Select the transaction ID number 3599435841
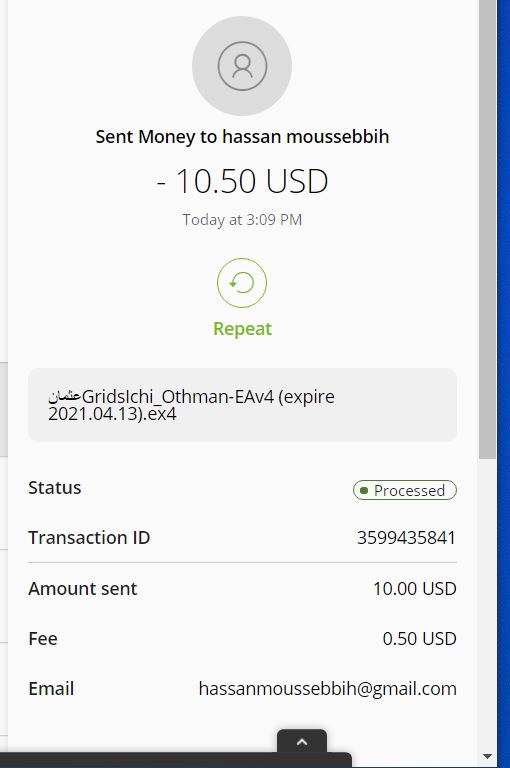Viewport: 510px width, 768px height. (406, 538)
